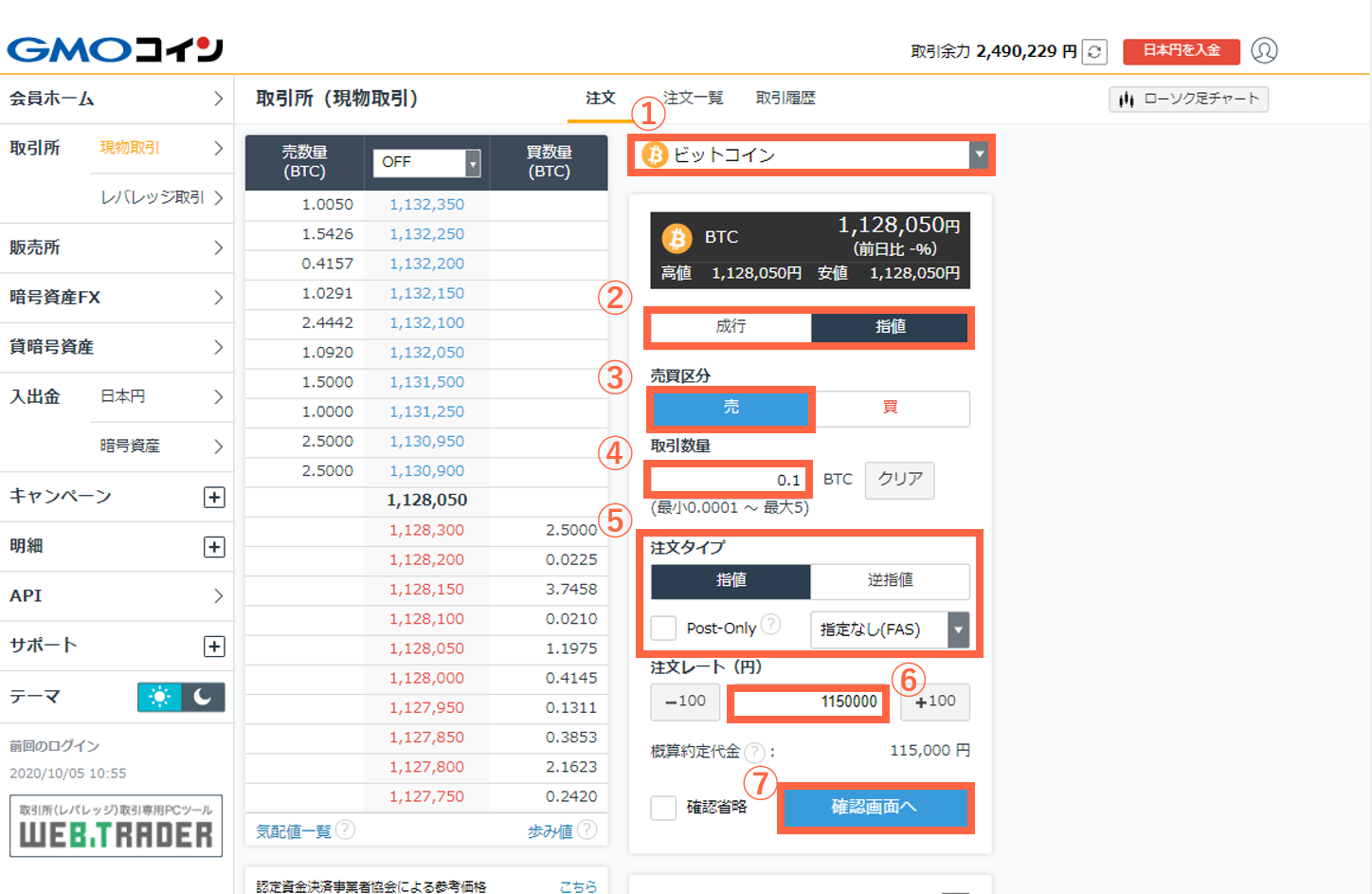1372x894 pixels.
Task: Click こちら link for reference price
Action: point(578,886)
